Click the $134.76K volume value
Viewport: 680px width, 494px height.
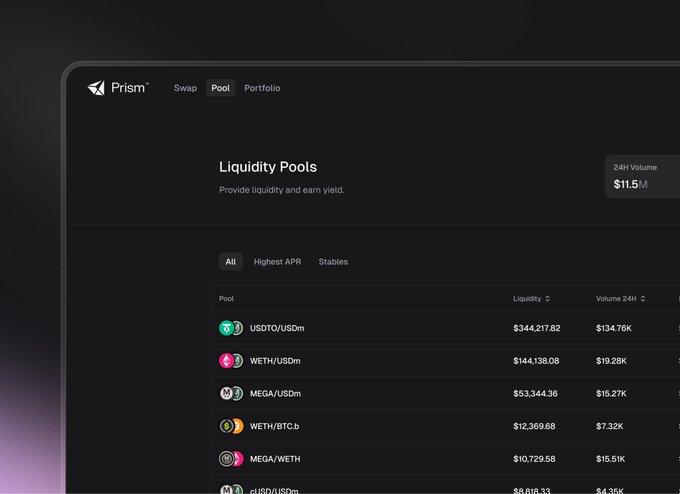614,328
